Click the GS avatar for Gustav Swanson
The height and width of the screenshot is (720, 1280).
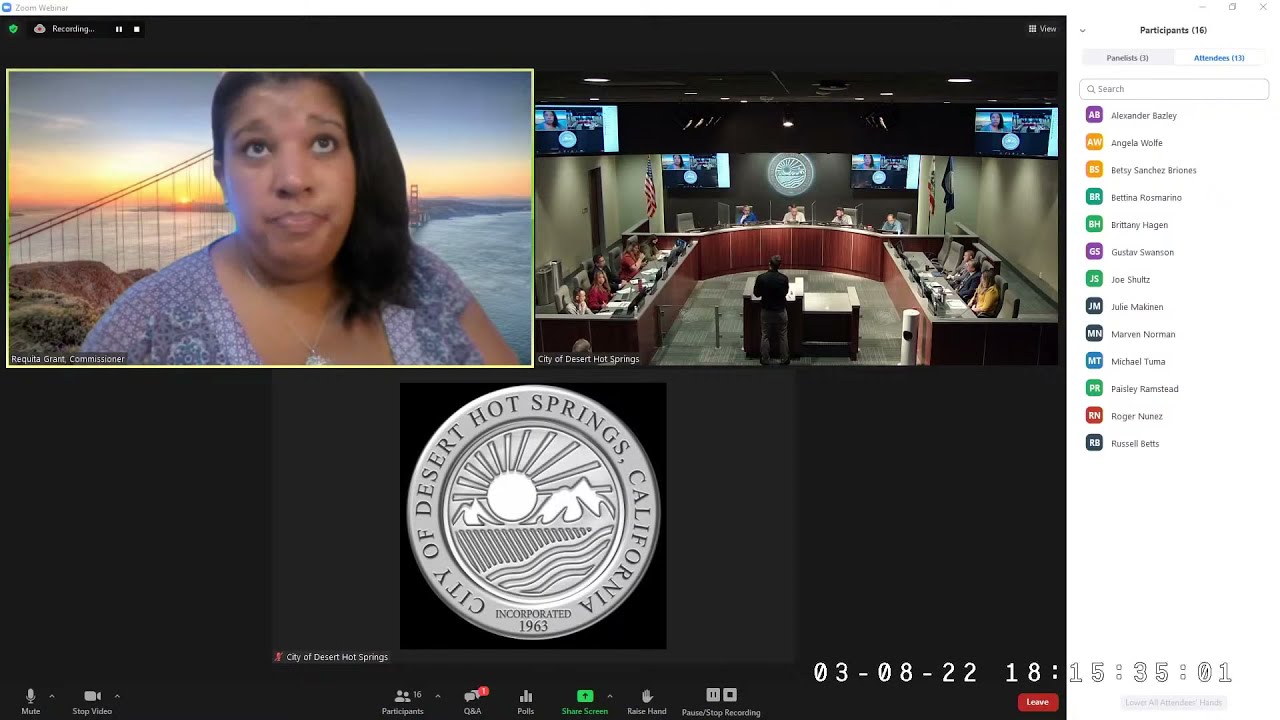pyautogui.click(x=1095, y=252)
